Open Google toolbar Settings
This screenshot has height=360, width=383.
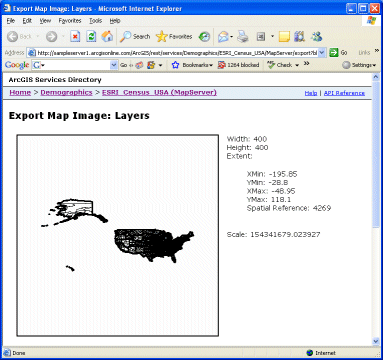point(359,65)
